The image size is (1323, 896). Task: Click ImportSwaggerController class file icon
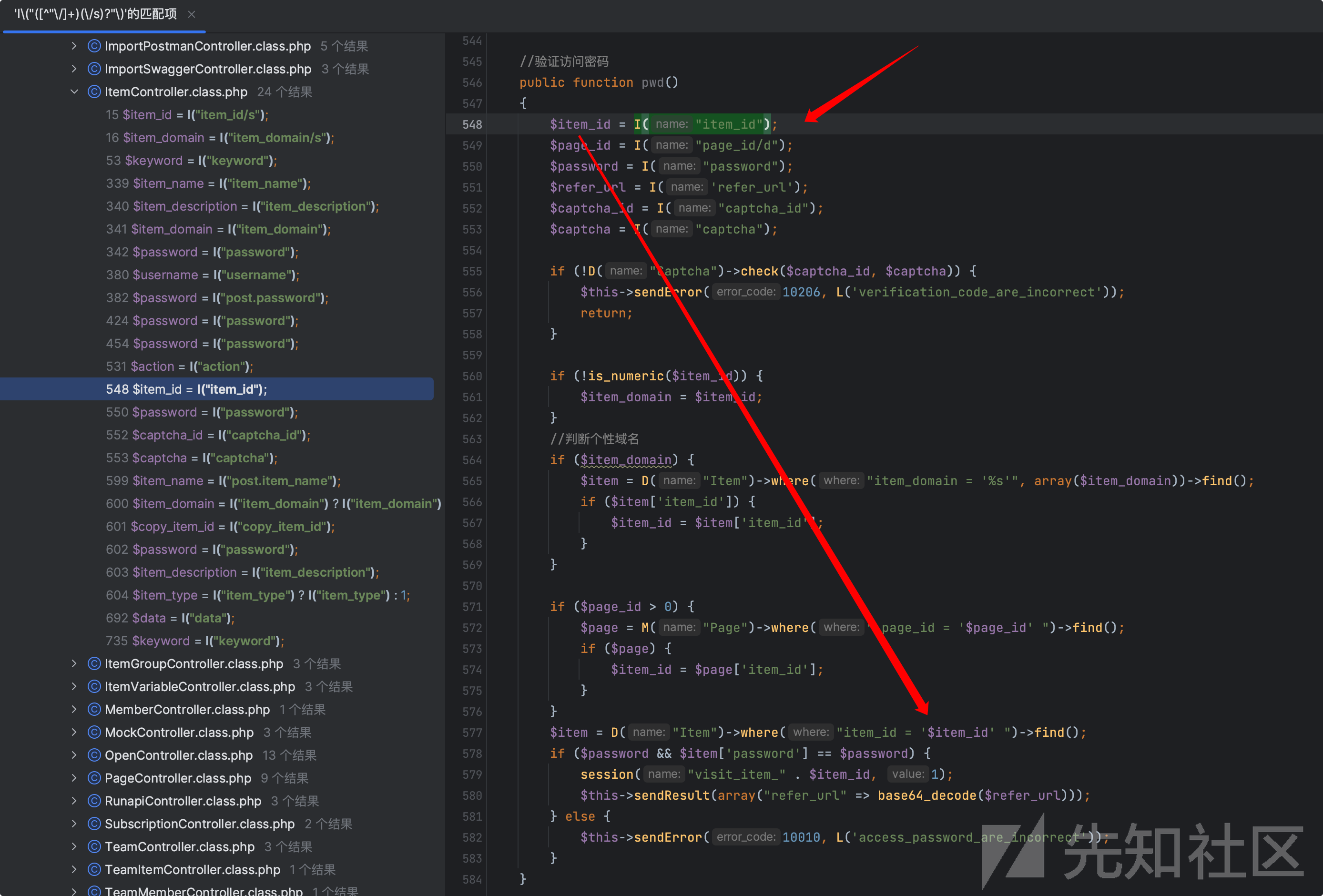(94, 68)
